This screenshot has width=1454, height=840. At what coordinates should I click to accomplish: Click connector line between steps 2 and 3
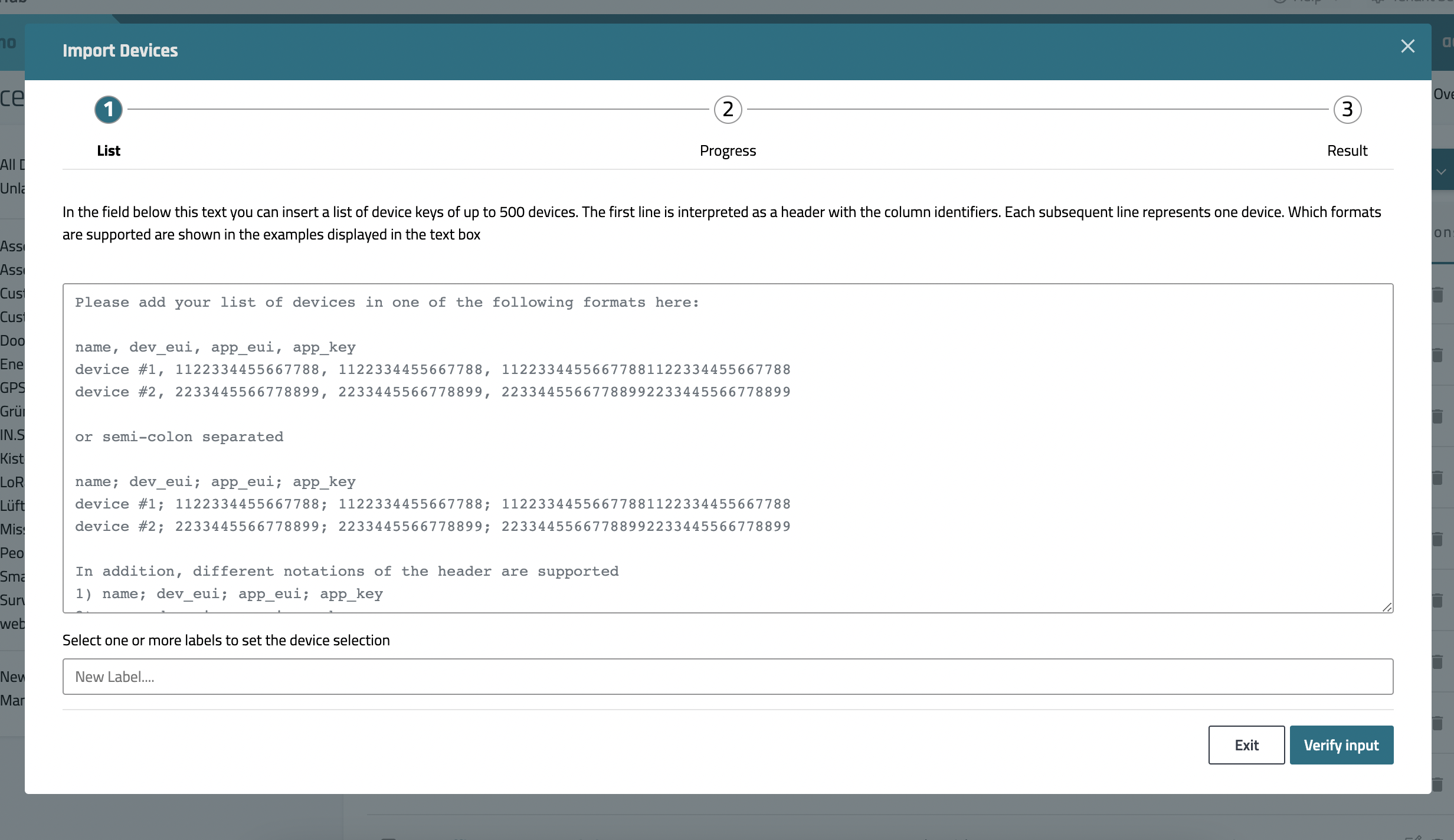(1037, 110)
